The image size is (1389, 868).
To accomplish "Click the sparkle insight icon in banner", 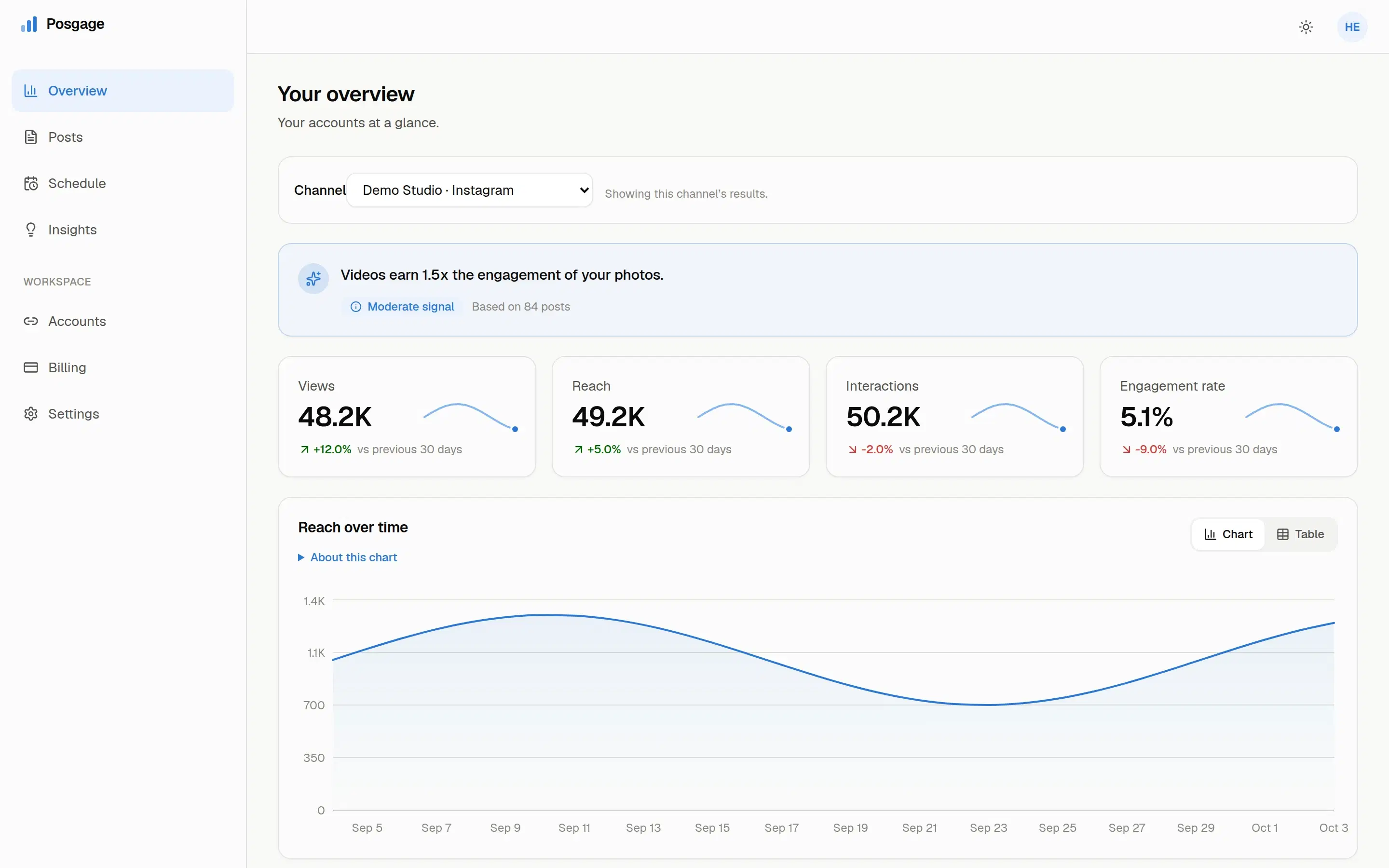I will tap(313, 278).
